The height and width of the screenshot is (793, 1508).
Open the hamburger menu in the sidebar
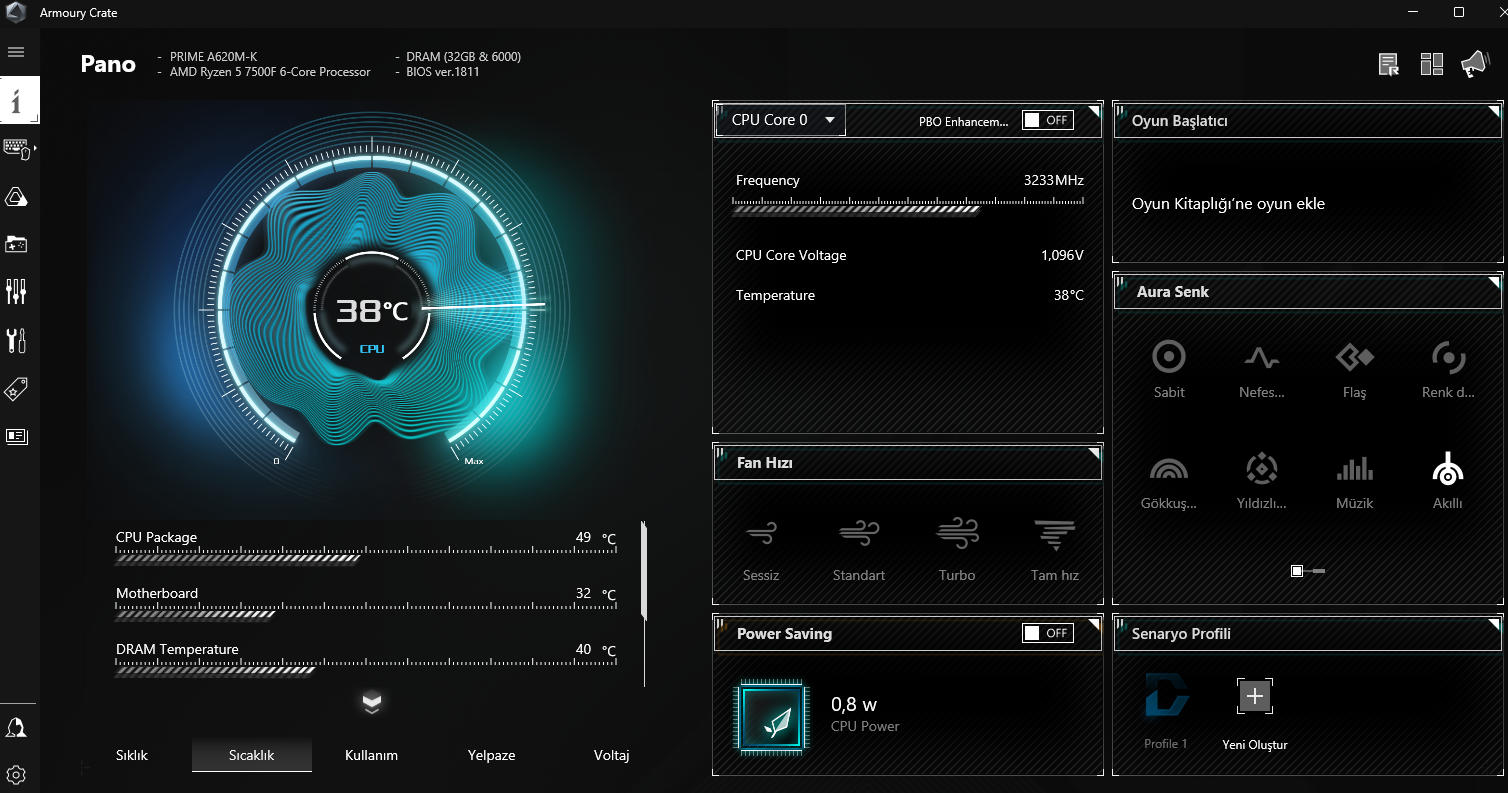pos(16,52)
